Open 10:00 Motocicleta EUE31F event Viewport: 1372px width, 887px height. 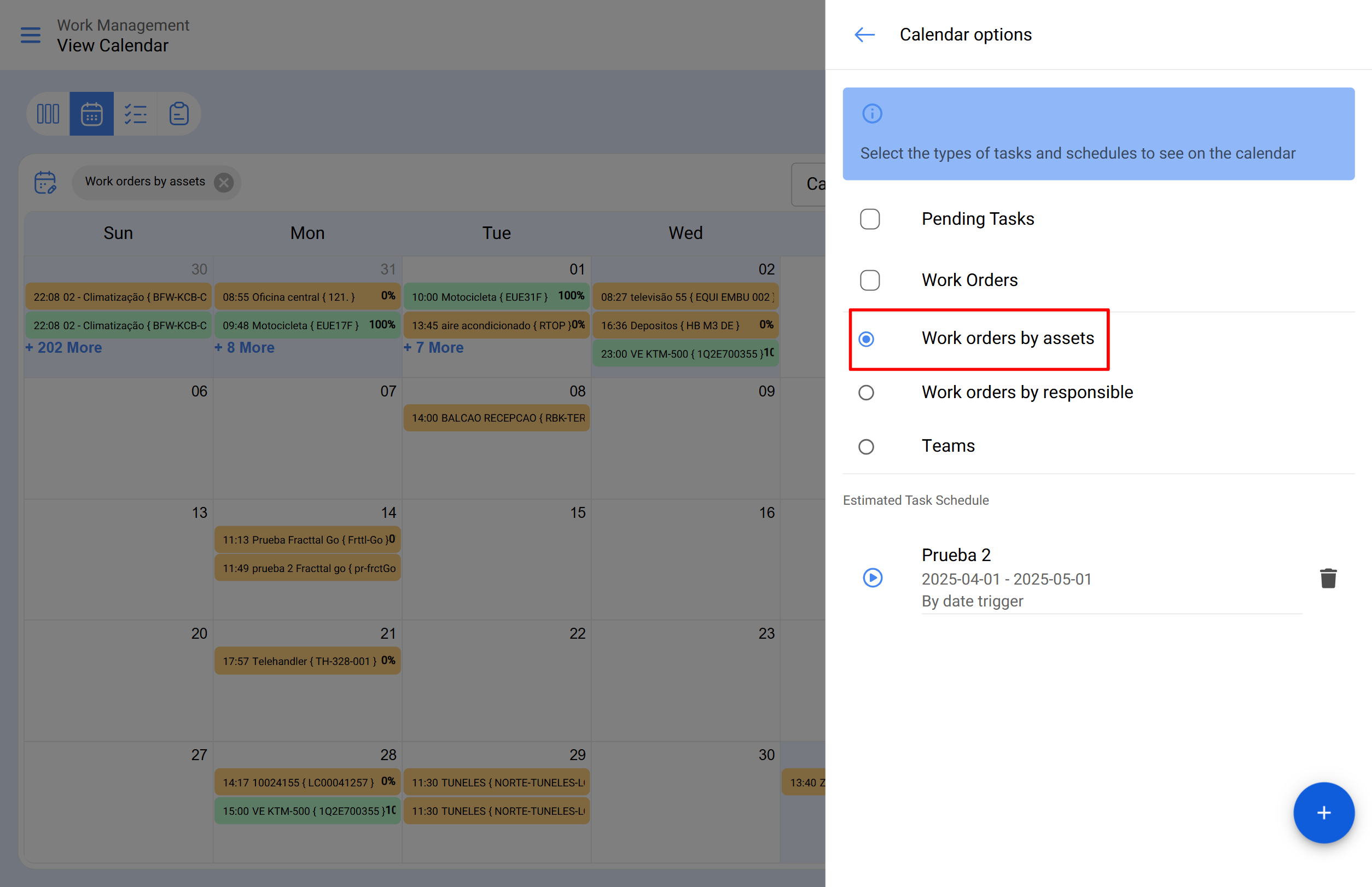tap(497, 296)
